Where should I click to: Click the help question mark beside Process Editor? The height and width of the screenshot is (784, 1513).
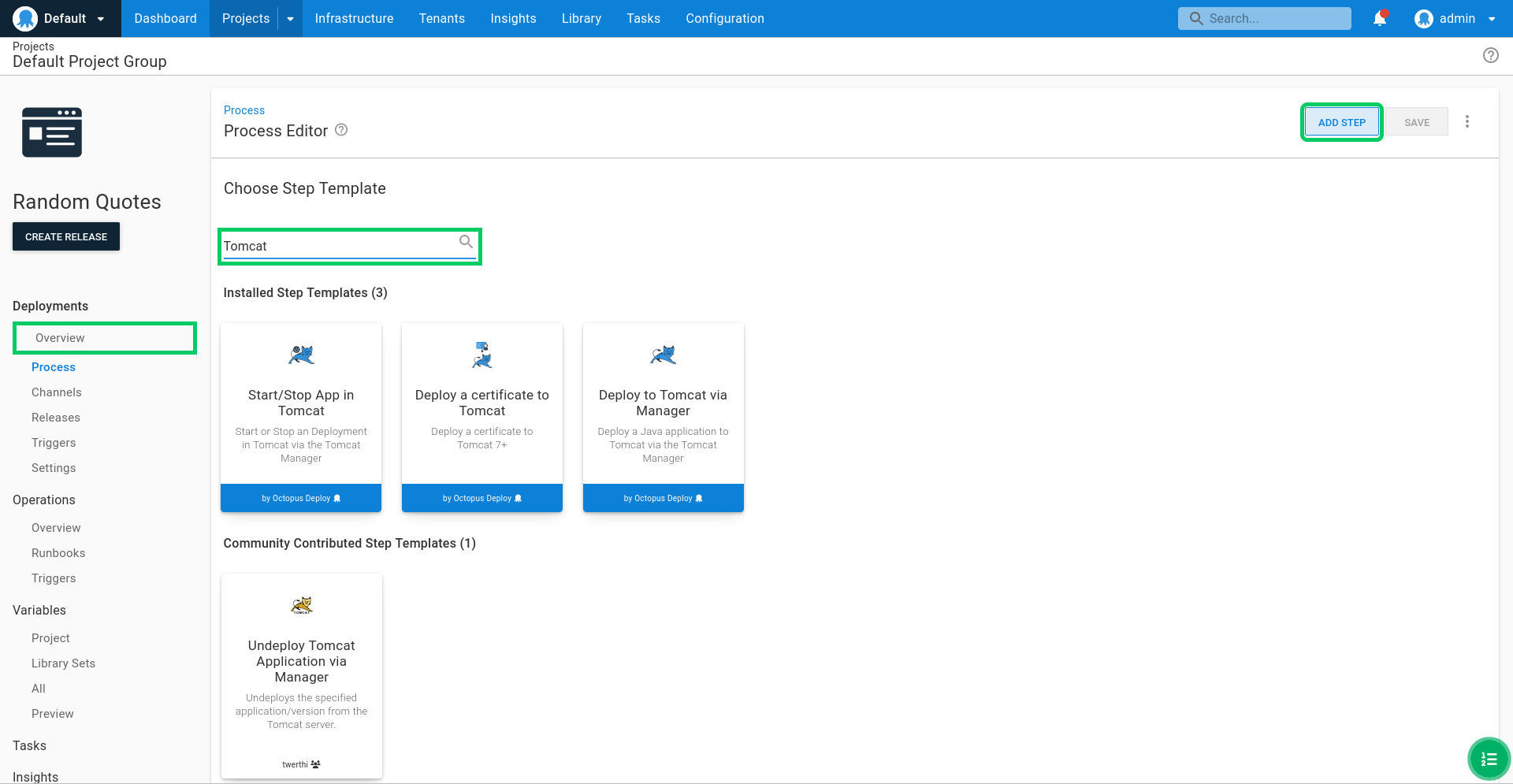pyautogui.click(x=341, y=130)
